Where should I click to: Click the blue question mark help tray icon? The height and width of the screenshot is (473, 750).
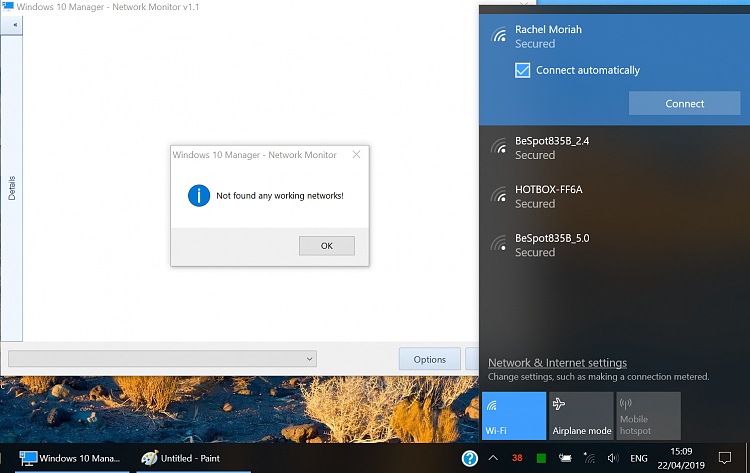coord(470,458)
